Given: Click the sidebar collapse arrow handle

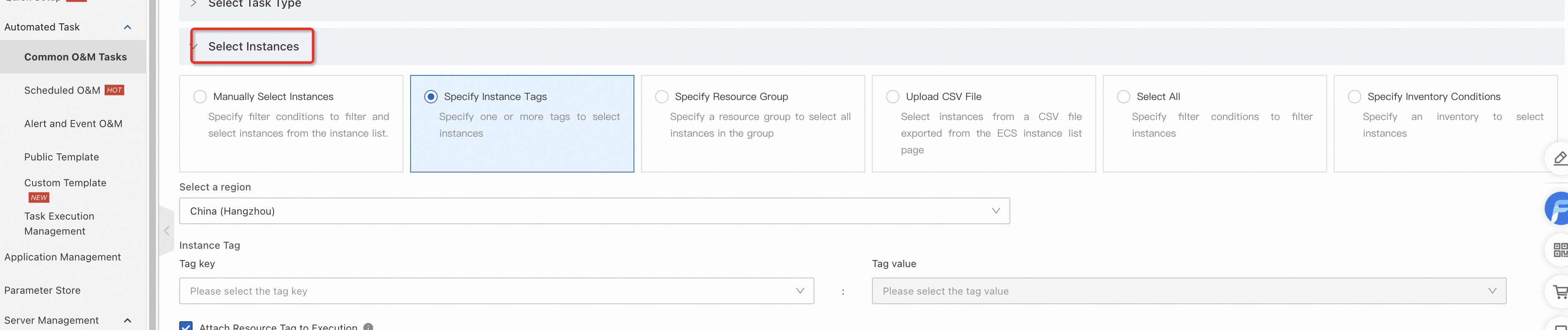Looking at the screenshot, I should click(167, 231).
